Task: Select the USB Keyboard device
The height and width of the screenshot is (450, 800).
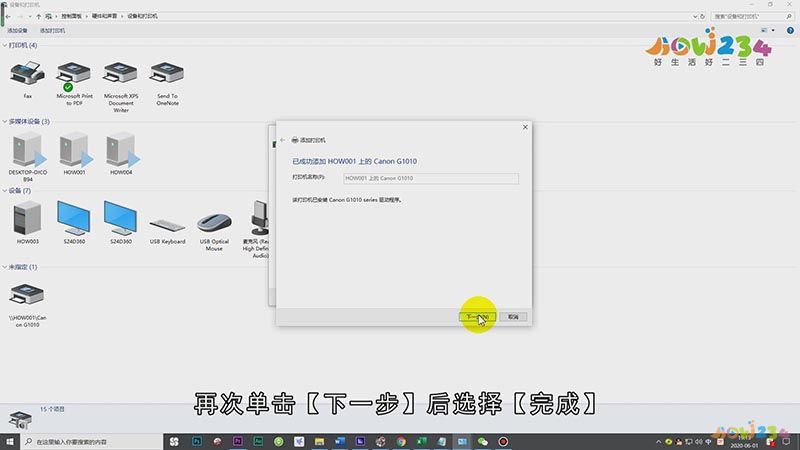Action: (x=167, y=230)
